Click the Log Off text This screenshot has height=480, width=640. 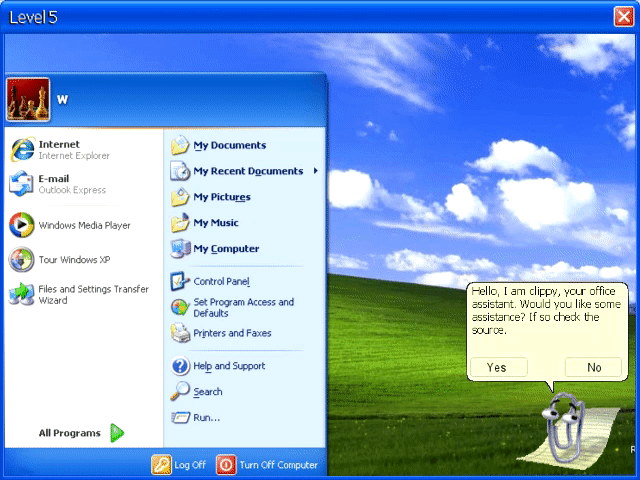click(190, 465)
